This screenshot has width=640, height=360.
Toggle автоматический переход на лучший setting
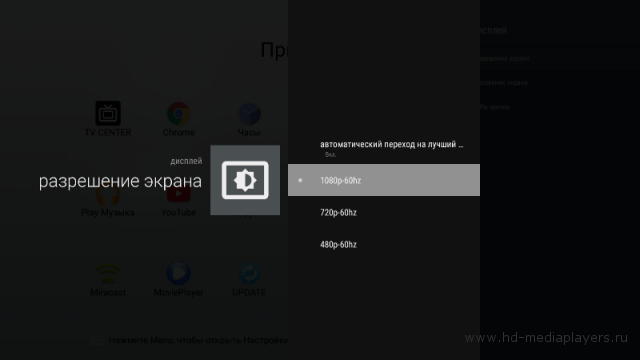point(384,148)
